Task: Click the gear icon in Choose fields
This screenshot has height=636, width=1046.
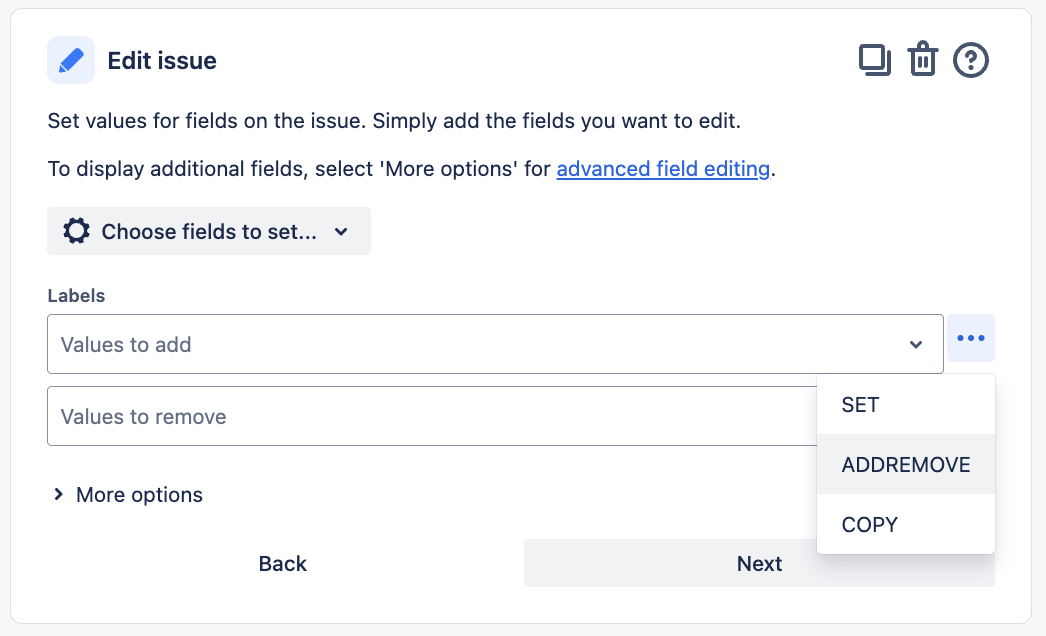Action: click(76, 231)
